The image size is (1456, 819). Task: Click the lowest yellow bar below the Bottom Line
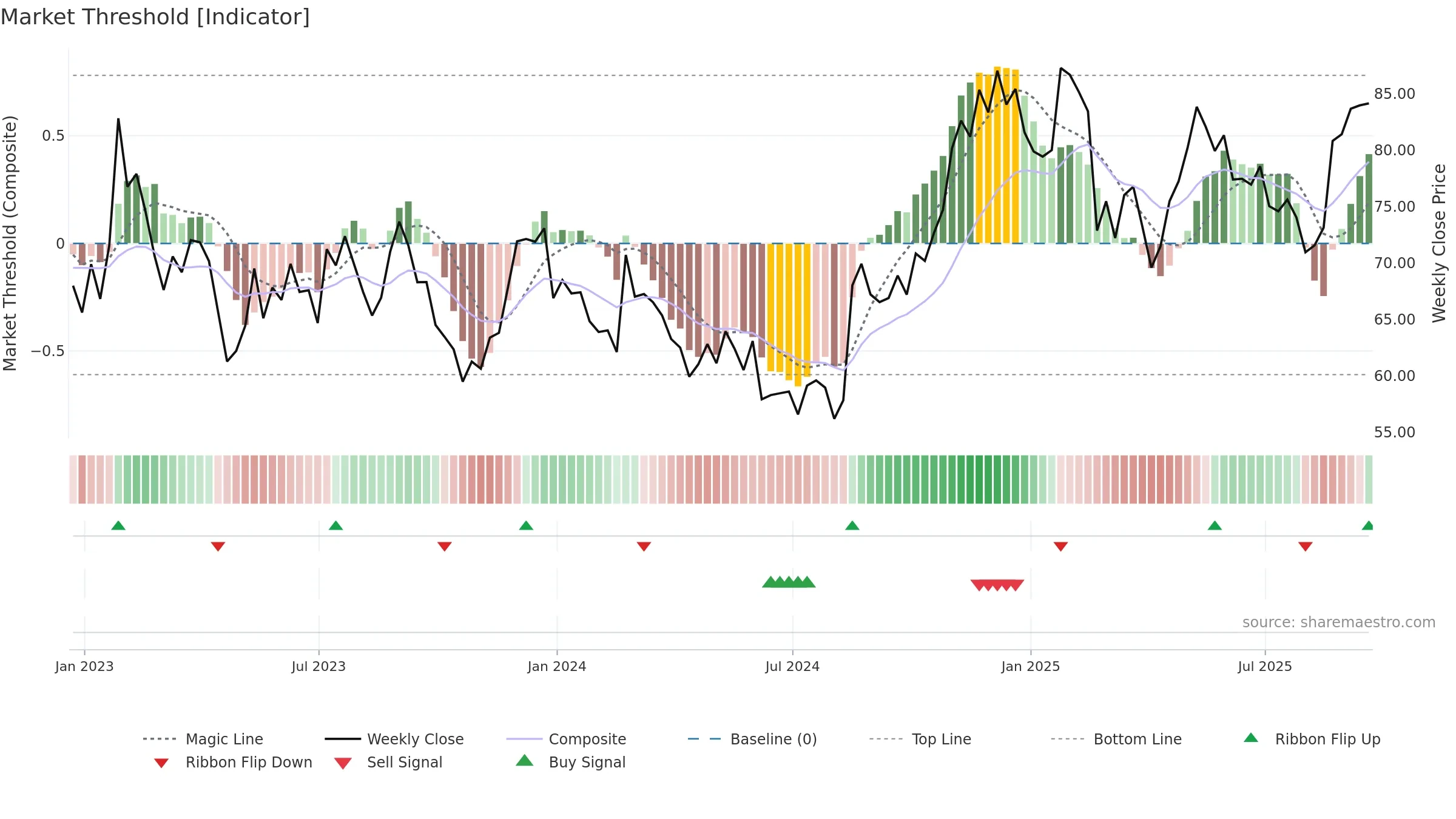[x=798, y=315]
